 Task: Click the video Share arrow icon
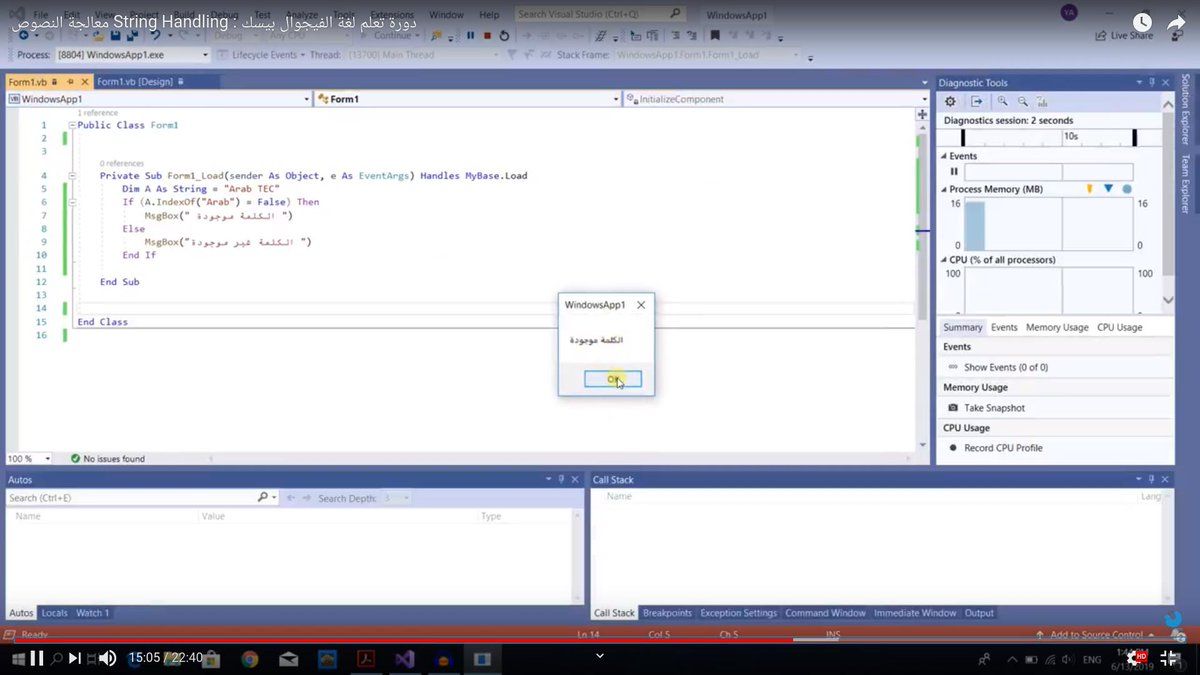(x=1175, y=23)
